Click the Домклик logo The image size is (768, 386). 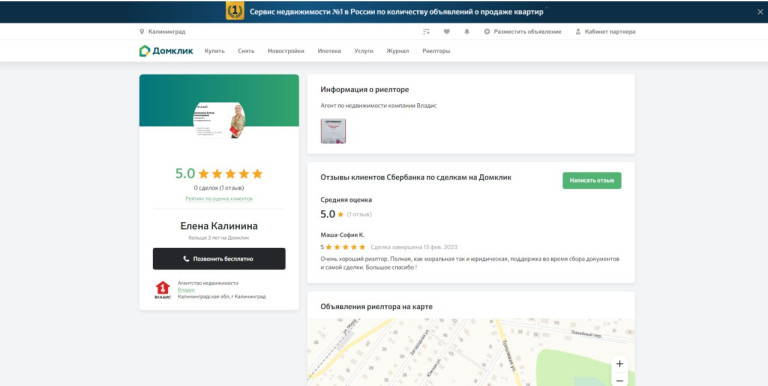coord(166,51)
